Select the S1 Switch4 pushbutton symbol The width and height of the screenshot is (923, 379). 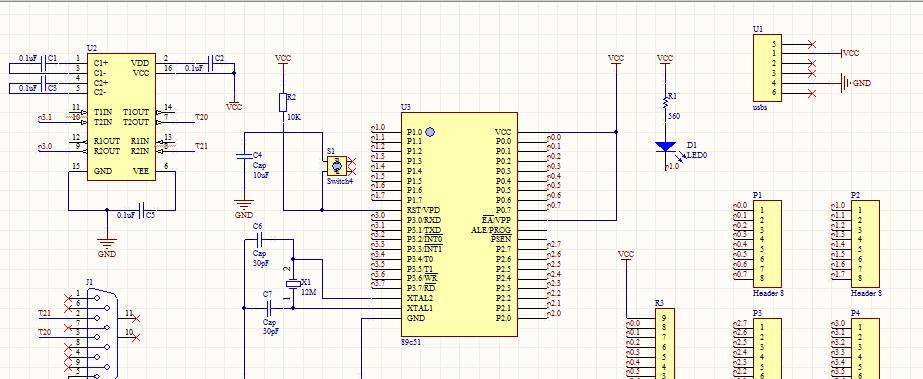pos(337,166)
